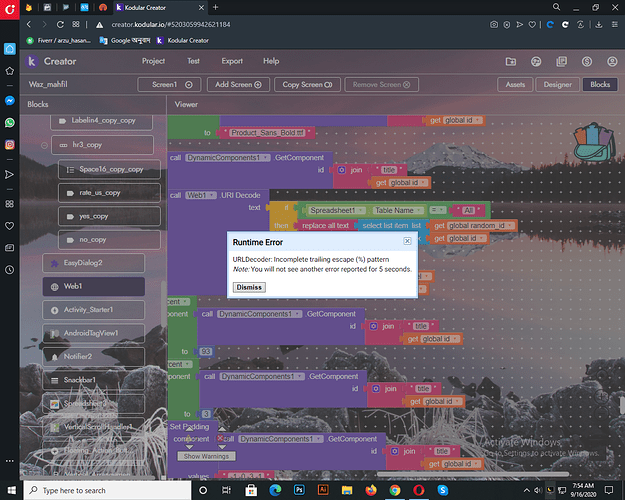Viewport: 625px width, 500px height.
Task: Click the snapshot camera icon in address bar
Action: point(494,25)
